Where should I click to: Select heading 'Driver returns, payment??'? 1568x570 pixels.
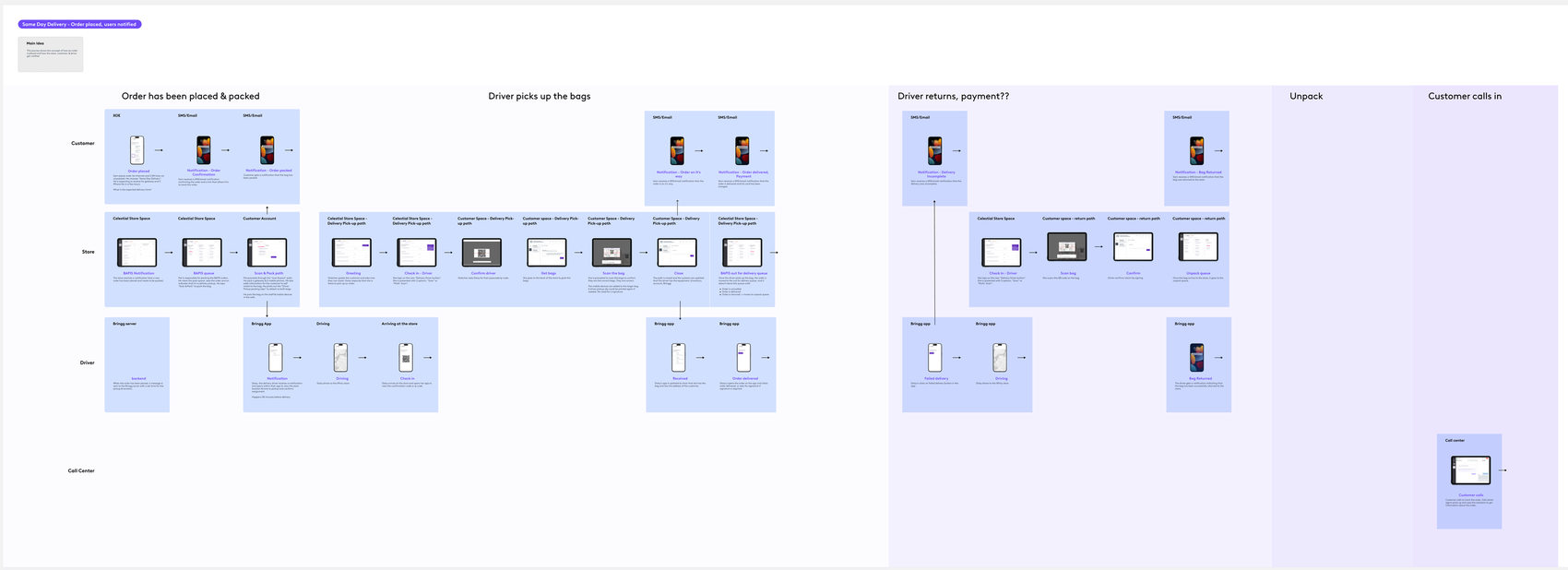point(954,96)
